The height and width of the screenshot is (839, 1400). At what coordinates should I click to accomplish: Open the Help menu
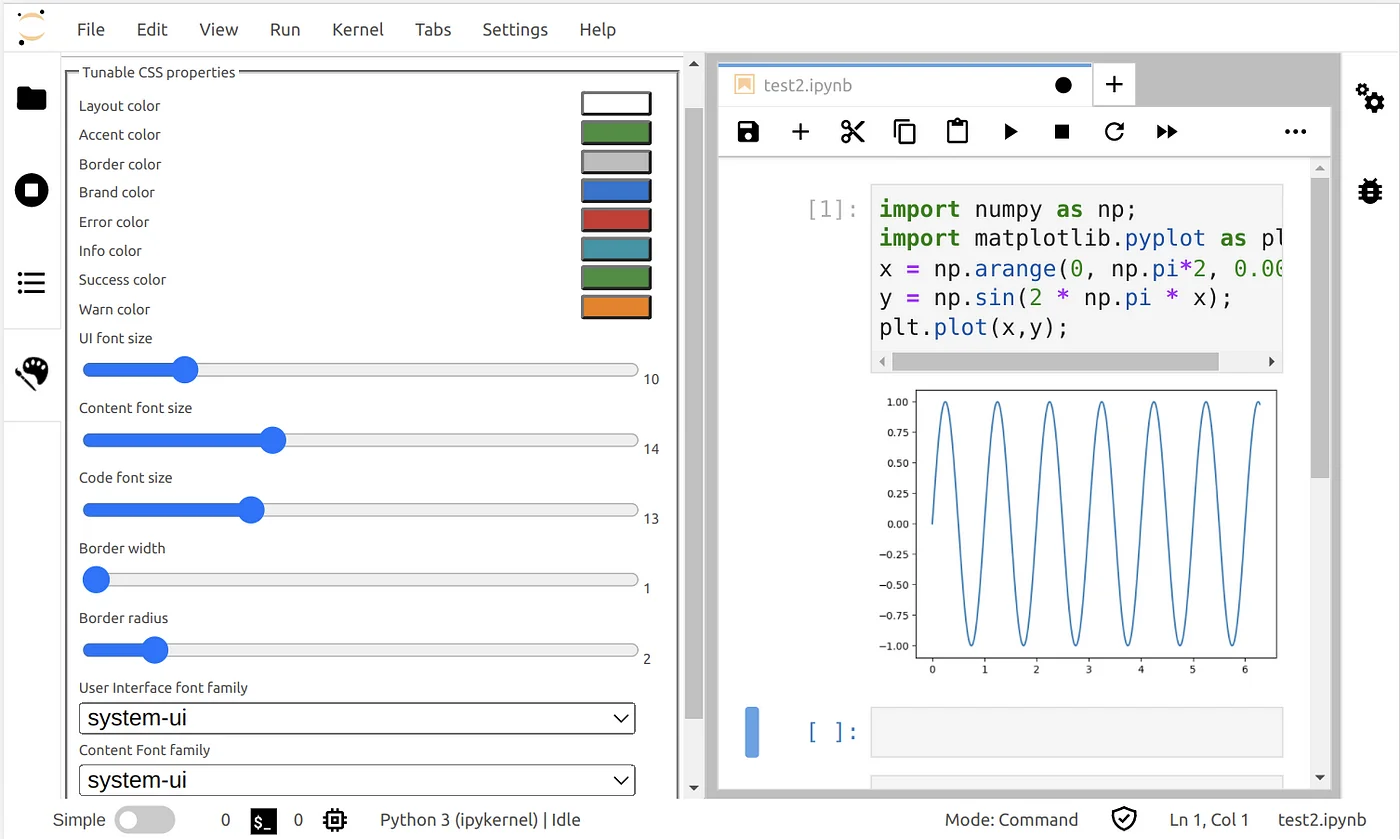(x=597, y=29)
